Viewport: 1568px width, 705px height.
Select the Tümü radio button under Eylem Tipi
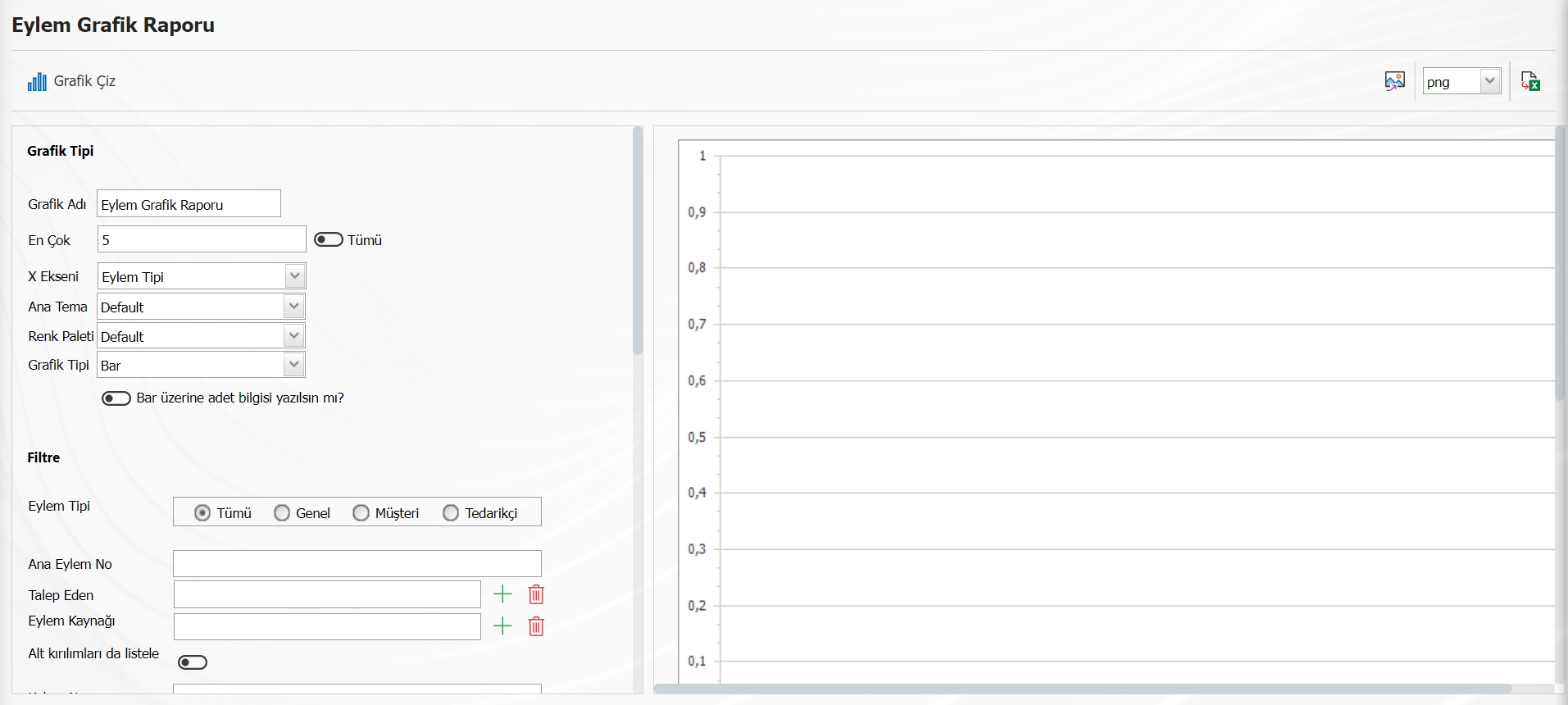pyautogui.click(x=202, y=513)
